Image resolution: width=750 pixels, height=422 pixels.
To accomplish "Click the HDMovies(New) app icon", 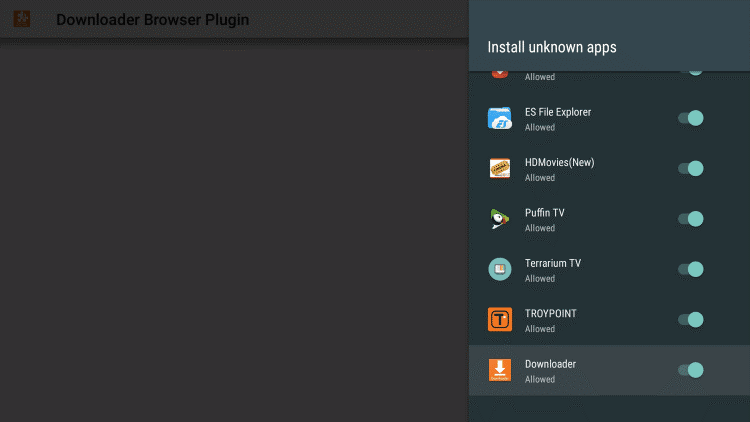I will tap(500, 168).
